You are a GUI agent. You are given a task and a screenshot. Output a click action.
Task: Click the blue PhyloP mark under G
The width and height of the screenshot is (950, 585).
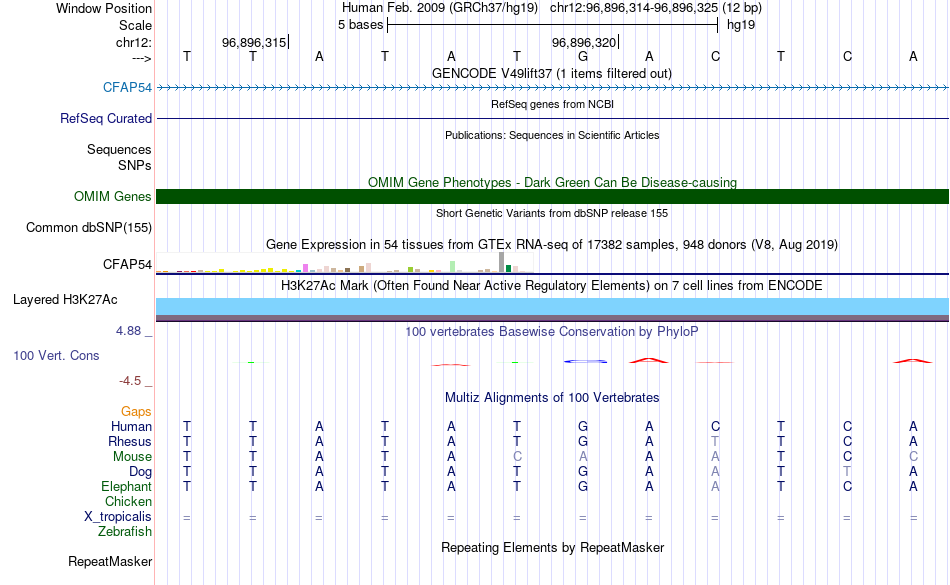pyautogui.click(x=585, y=362)
